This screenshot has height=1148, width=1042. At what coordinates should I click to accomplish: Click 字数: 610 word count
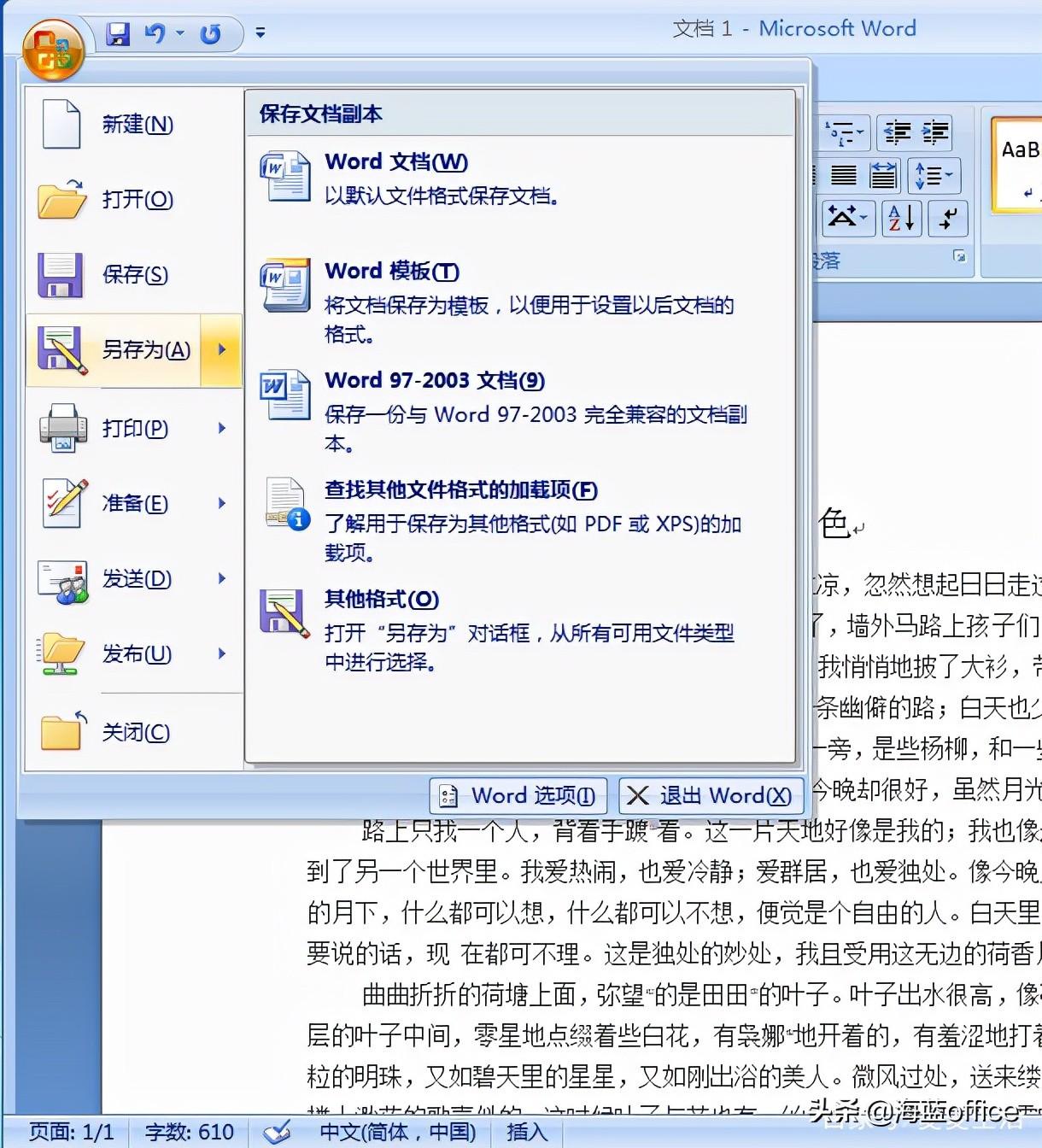tap(189, 1132)
